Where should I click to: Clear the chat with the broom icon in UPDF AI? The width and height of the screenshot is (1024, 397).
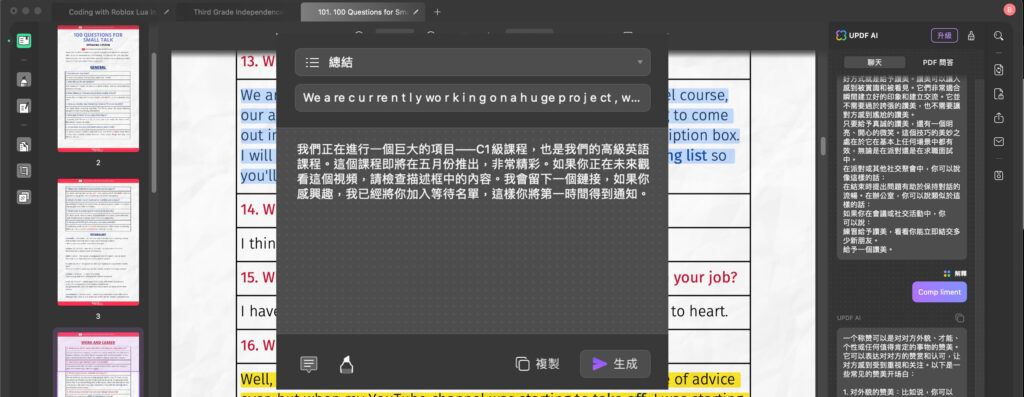(971, 35)
